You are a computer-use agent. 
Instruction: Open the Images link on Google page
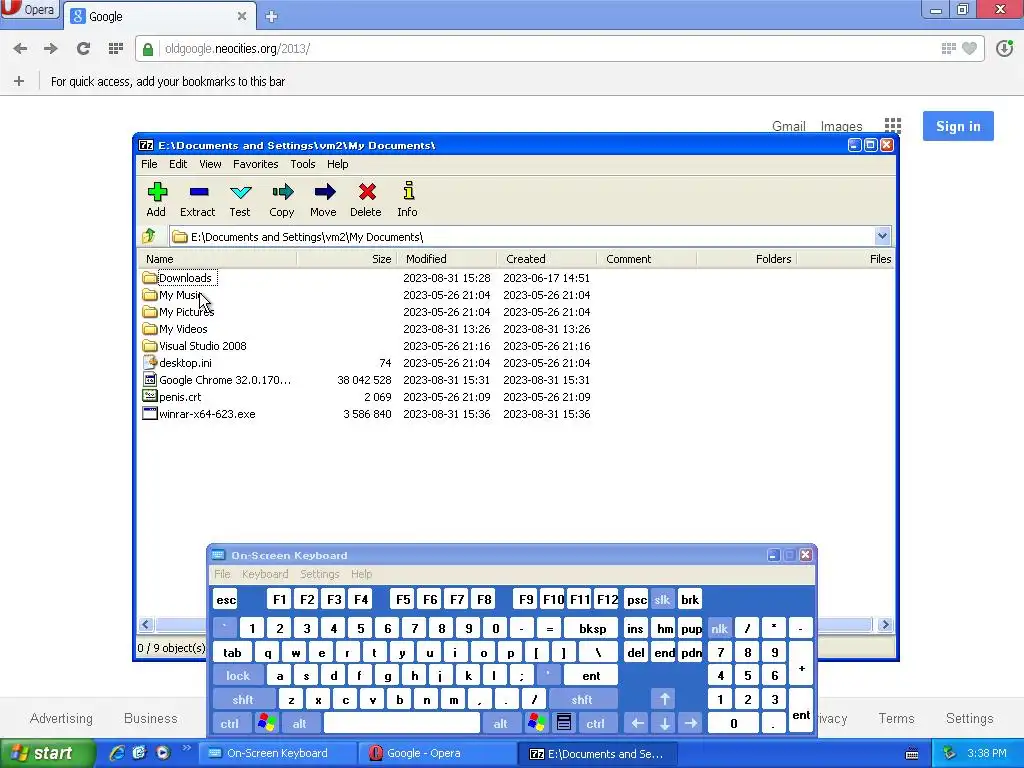(x=841, y=126)
